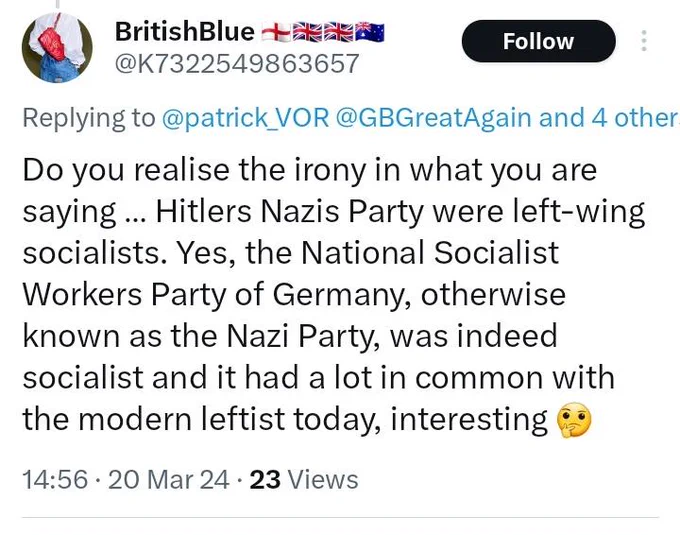Click the 'Do you realise the irony' line
680x535 pixels.
310,170
